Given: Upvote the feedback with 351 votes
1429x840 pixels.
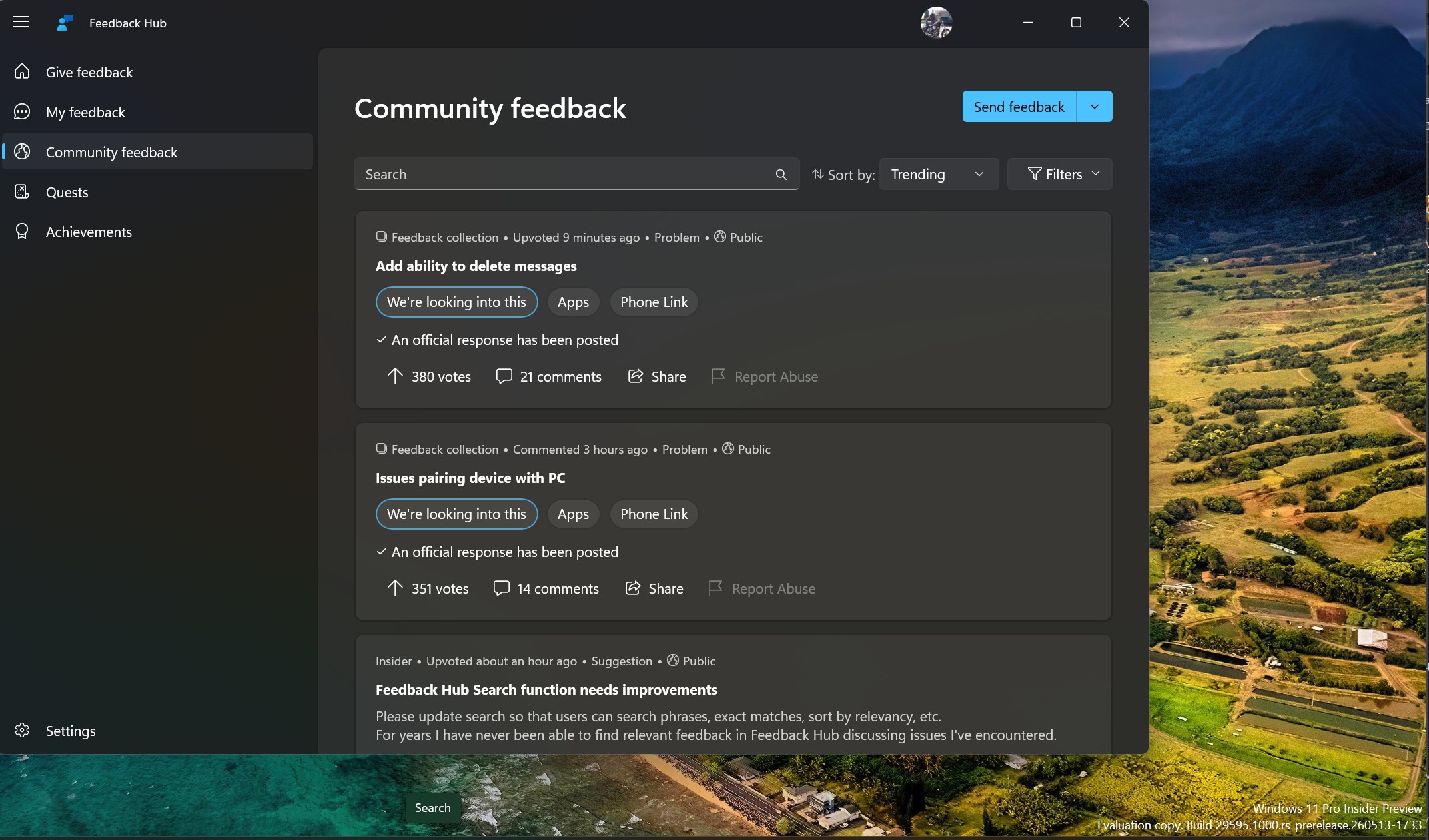Looking at the screenshot, I should point(427,588).
